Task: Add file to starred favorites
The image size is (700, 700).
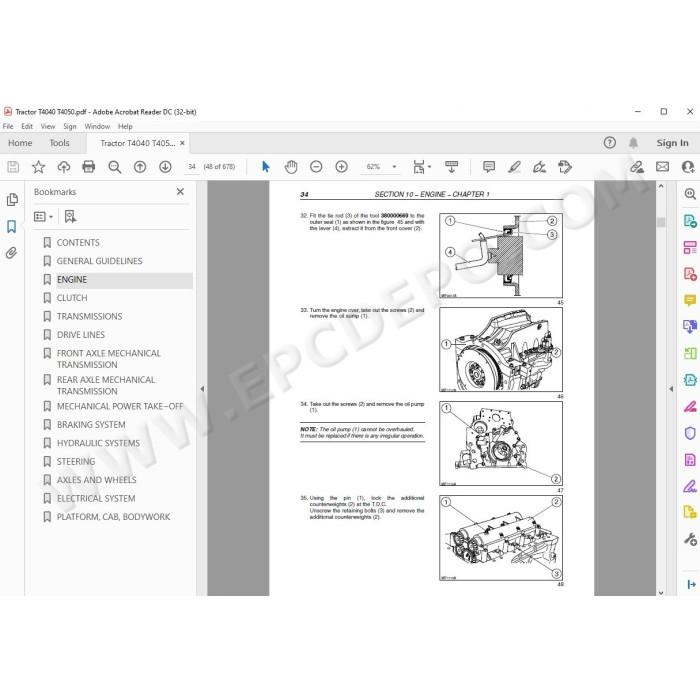Action: point(38,167)
